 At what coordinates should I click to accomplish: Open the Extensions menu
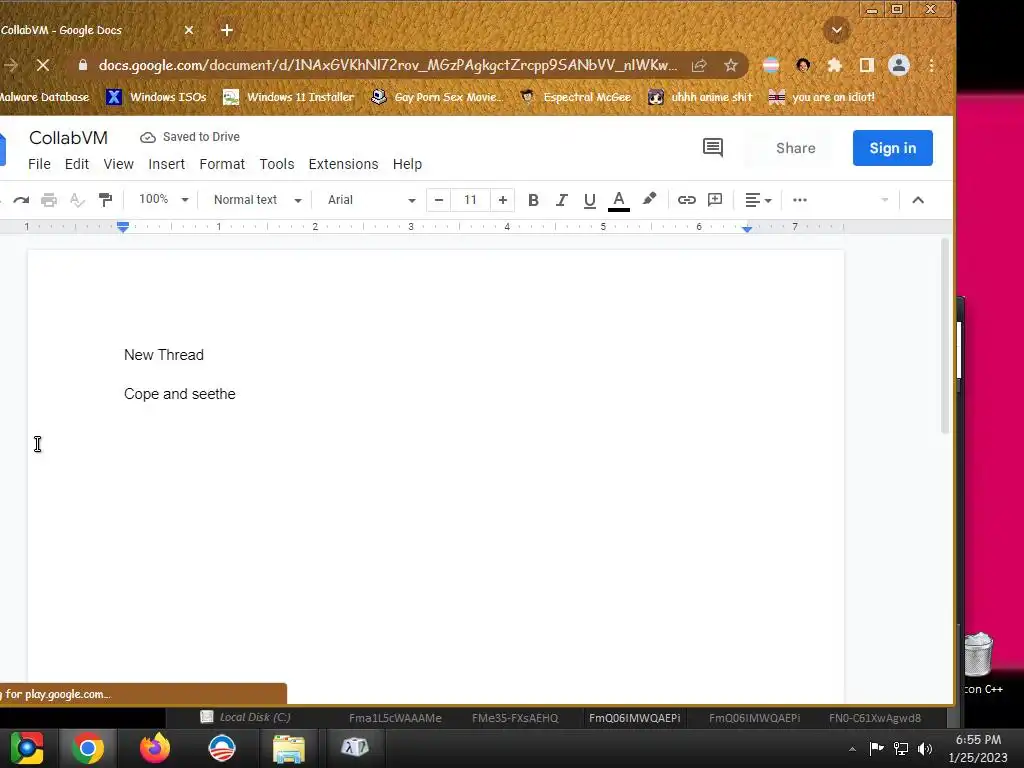tap(344, 164)
